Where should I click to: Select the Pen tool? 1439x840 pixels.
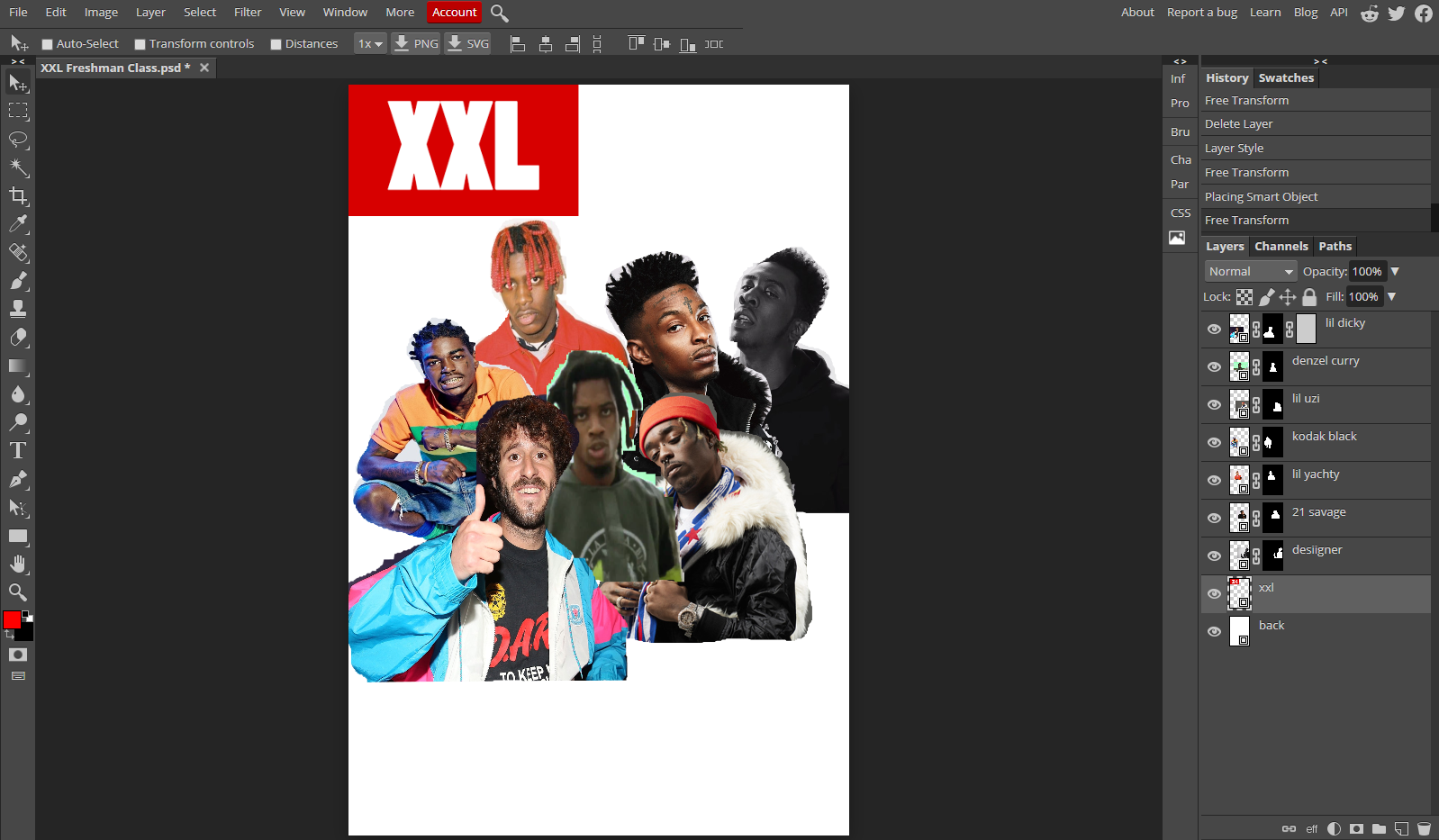[18, 479]
